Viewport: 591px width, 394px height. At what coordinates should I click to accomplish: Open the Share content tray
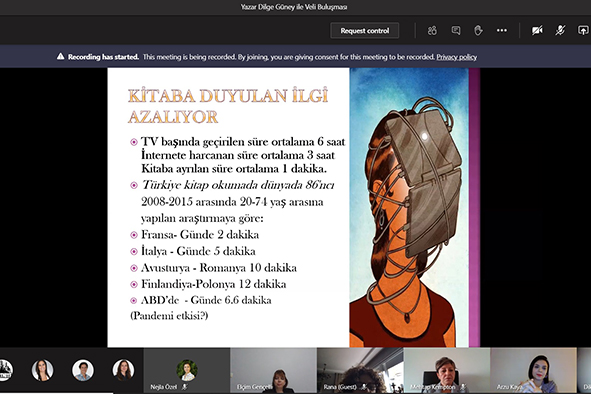tap(583, 31)
